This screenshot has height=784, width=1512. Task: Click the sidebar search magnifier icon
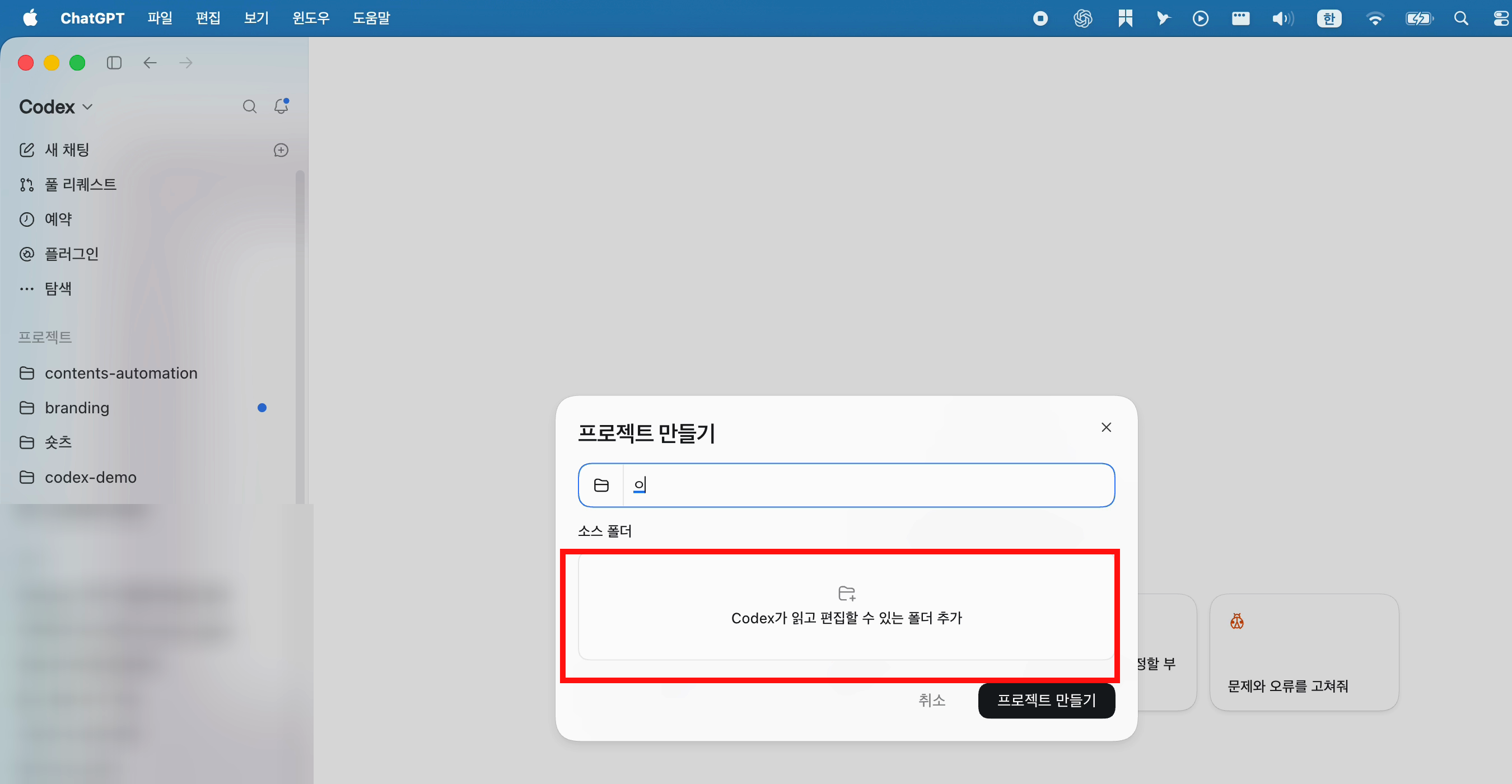pyautogui.click(x=249, y=107)
